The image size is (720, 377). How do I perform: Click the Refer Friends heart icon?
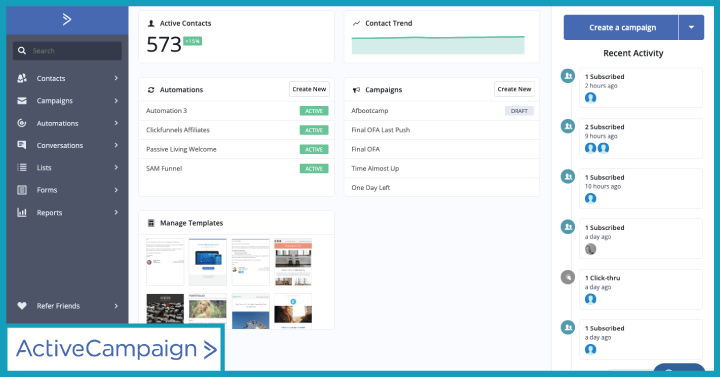click(22, 305)
